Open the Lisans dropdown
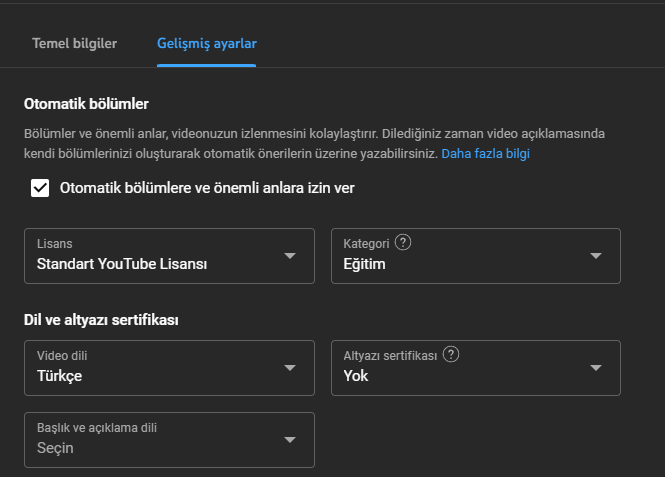 point(169,256)
